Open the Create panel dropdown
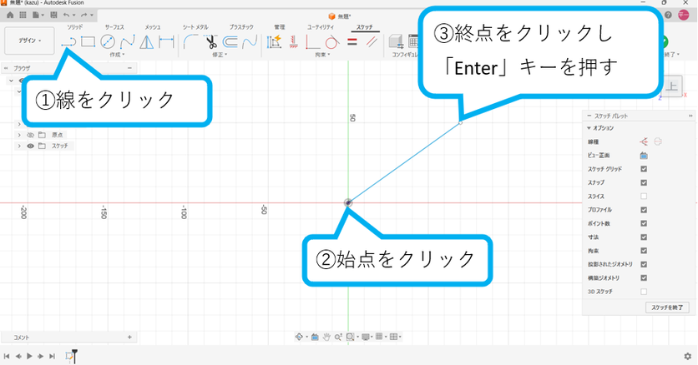The width and height of the screenshot is (698, 365). (117, 55)
